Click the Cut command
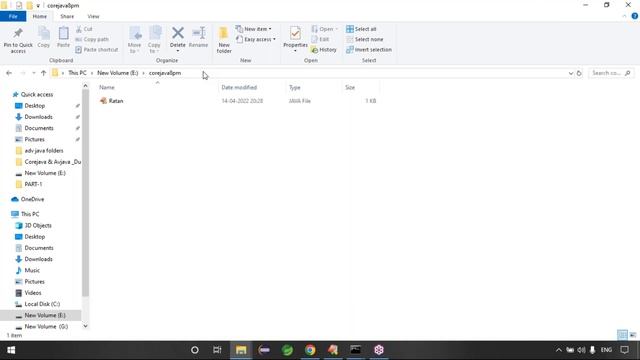This screenshot has width=640, height=360. pyautogui.click(x=84, y=29)
